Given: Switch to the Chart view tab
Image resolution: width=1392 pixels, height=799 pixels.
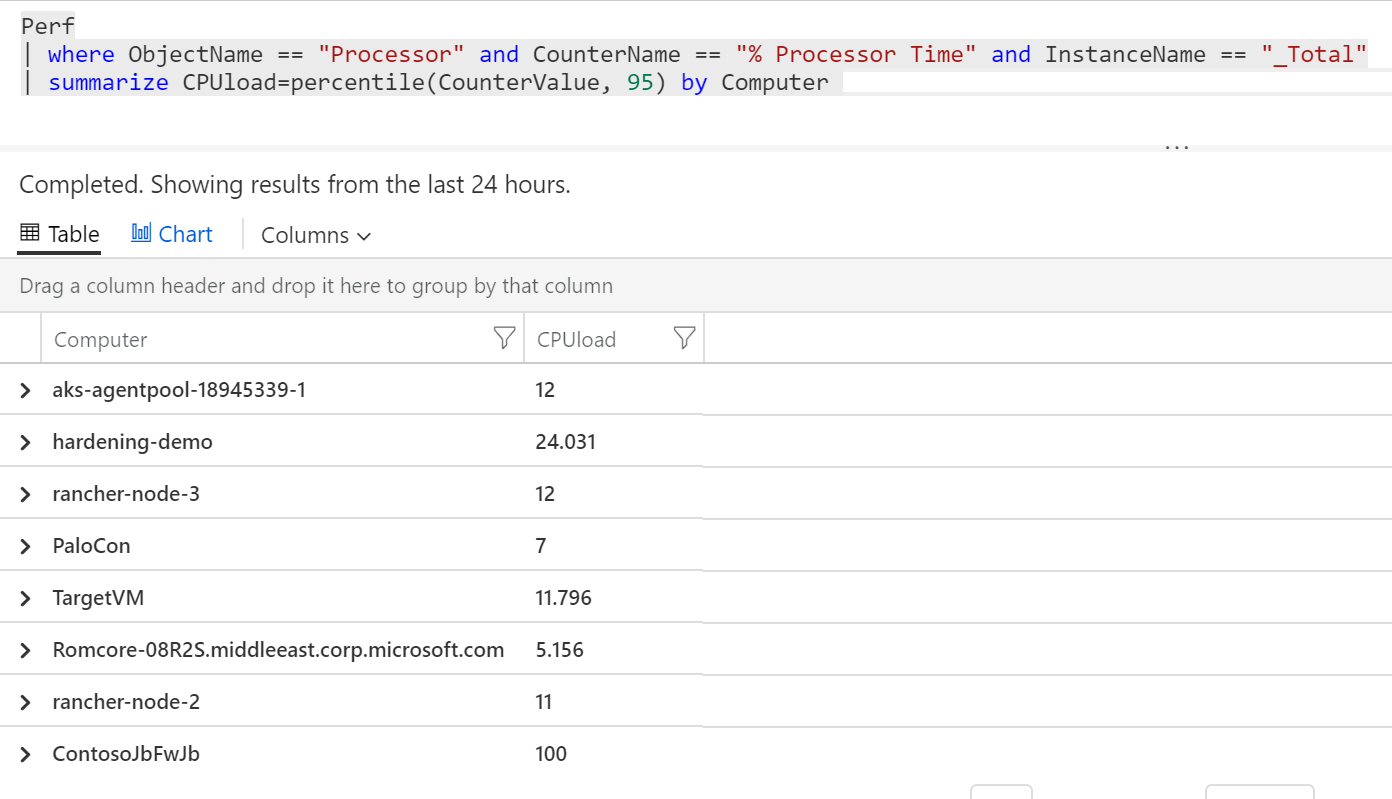Looking at the screenshot, I should (x=172, y=234).
